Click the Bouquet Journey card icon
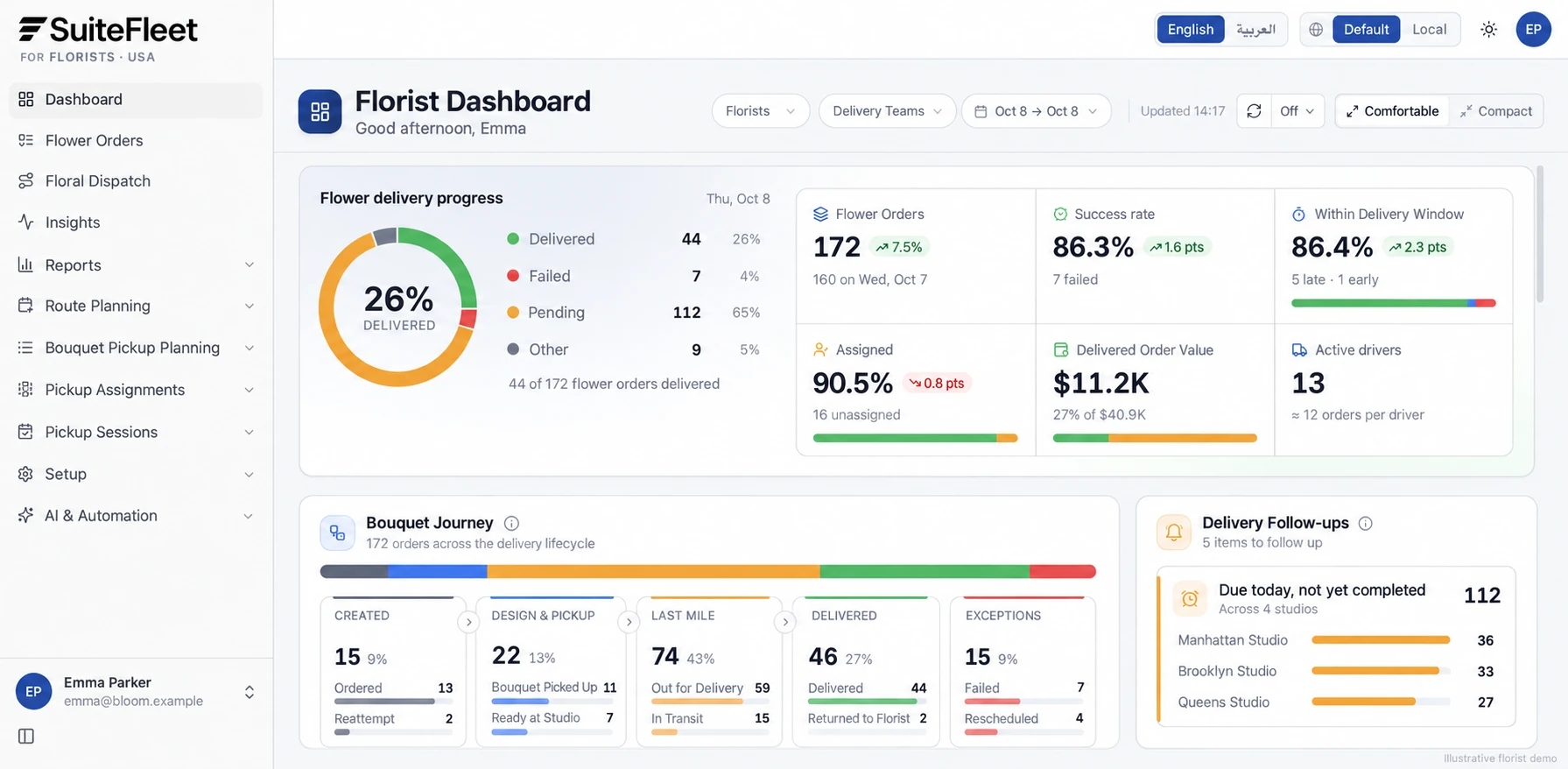Image resolution: width=1568 pixels, height=769 pixels. coord(337,533)
